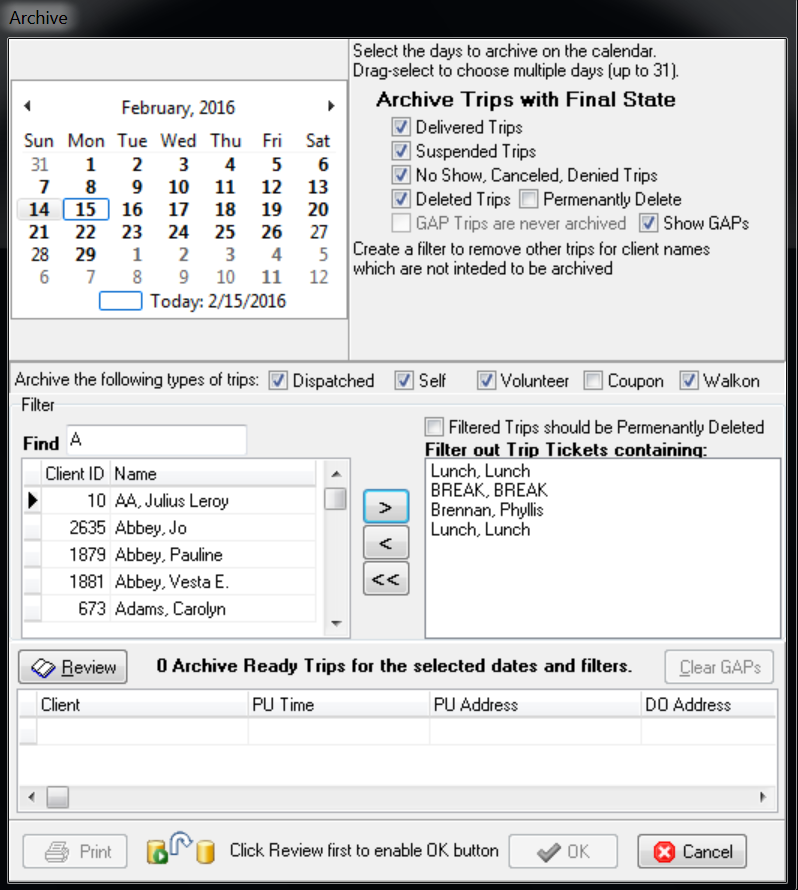The image size is (798, 890).
Task: Click the Client ID column header
Action: click(x=75, y=473)
